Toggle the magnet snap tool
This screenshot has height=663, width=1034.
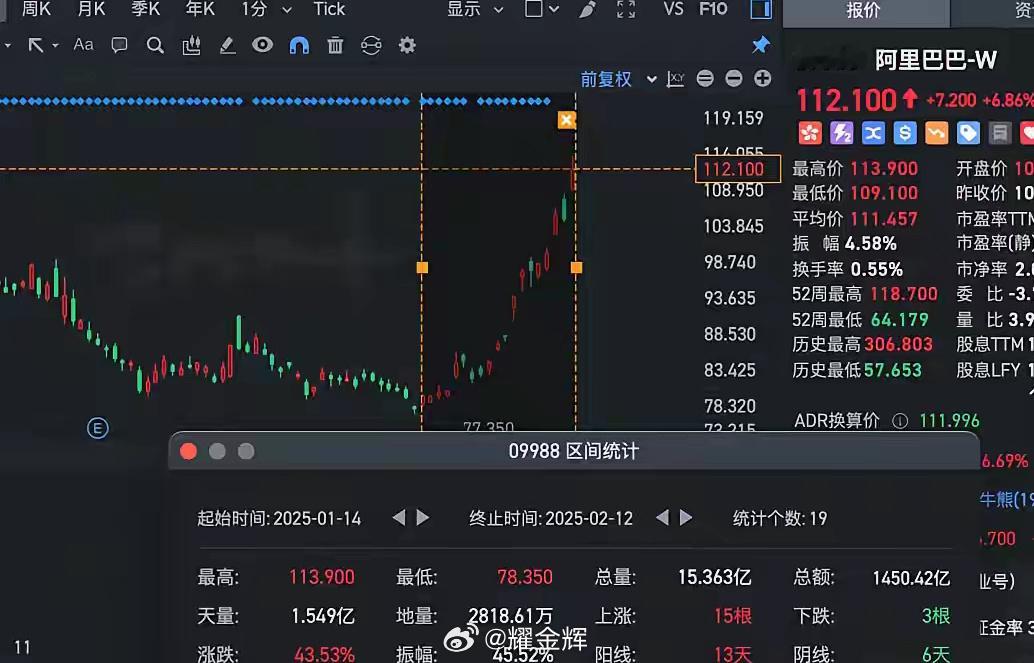(299, 45)
